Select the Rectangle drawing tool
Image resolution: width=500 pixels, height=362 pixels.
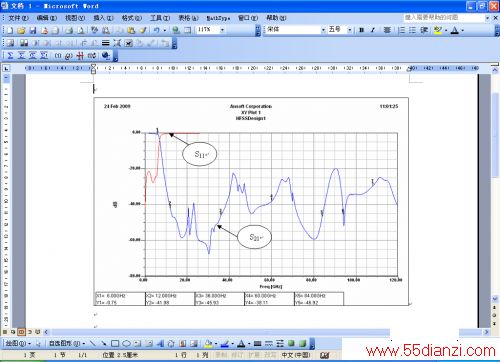point(115,343)
